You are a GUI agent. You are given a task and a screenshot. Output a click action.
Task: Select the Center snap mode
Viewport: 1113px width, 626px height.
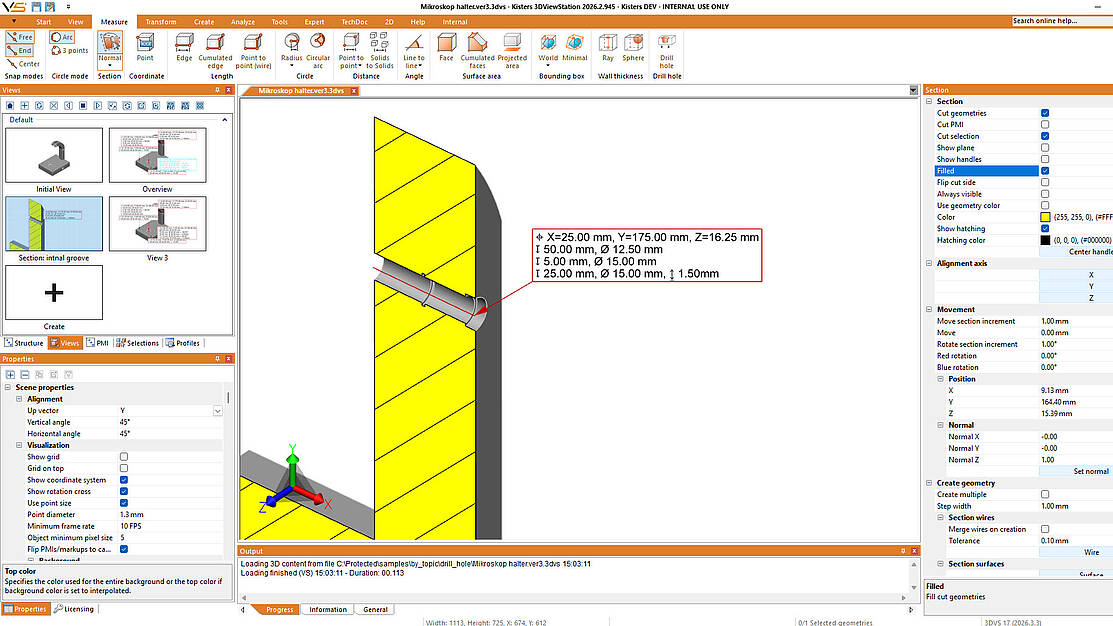pyautogui.click(x=23, y=64)
